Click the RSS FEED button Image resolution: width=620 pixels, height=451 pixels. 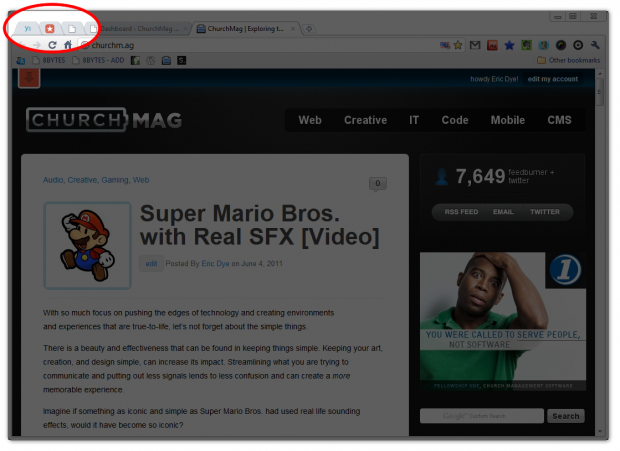461,212
